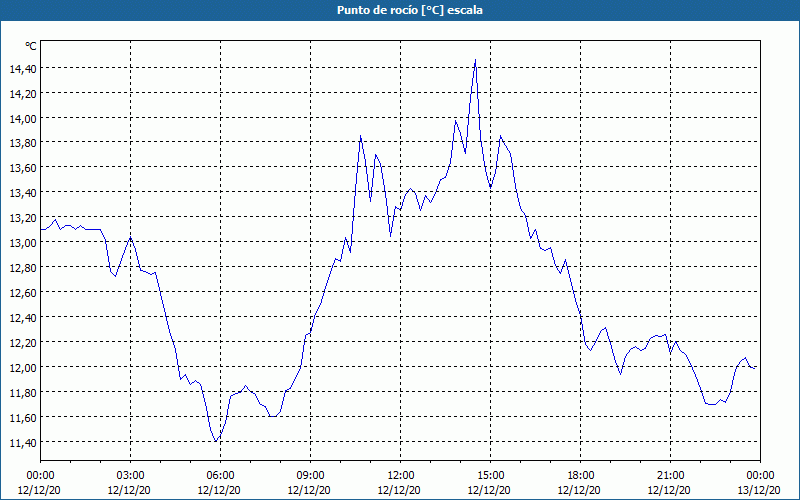Click the 09:00 time axis label
The image size is (800, 500).
(310, 476)
